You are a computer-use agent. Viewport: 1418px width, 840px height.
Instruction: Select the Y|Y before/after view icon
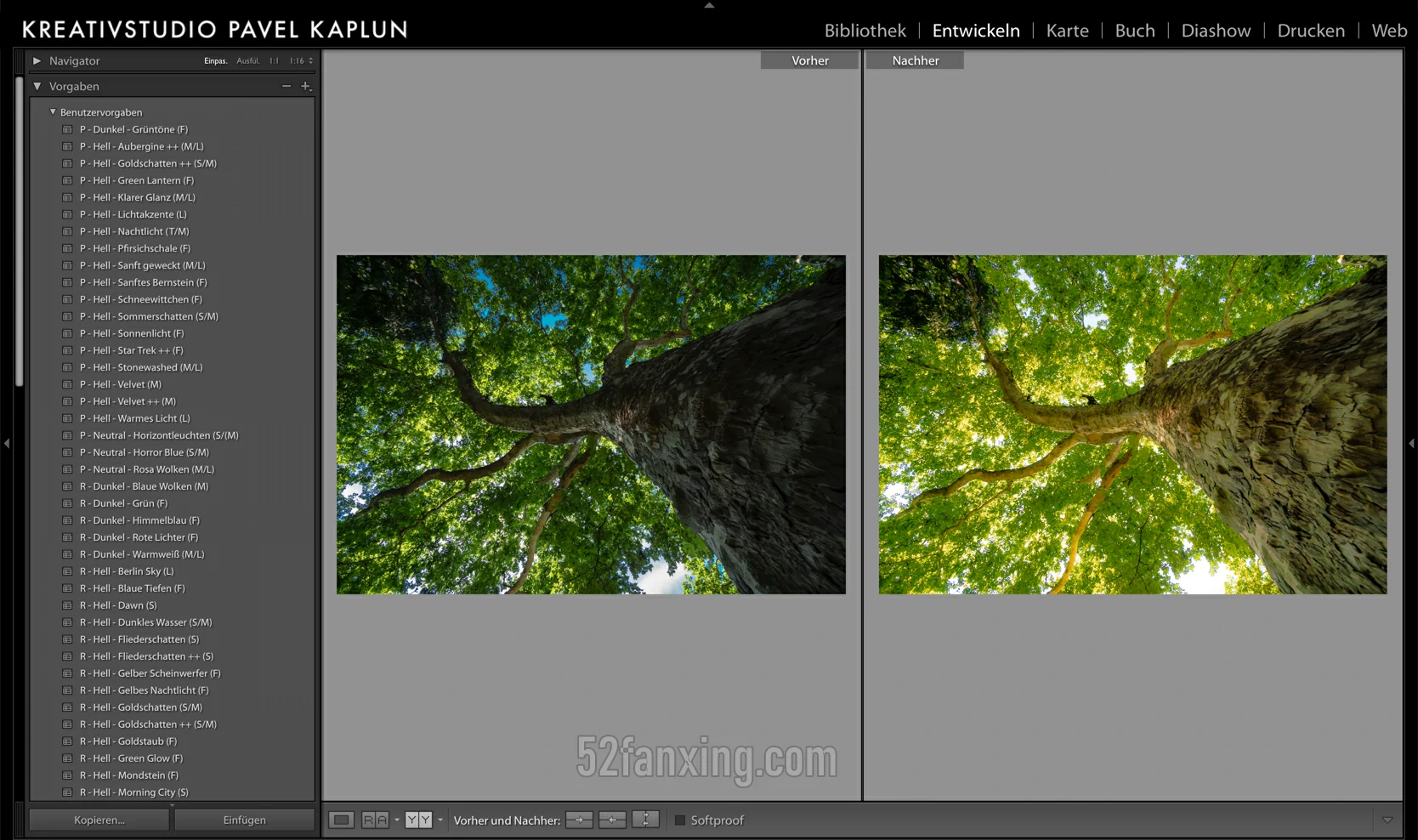418,820
